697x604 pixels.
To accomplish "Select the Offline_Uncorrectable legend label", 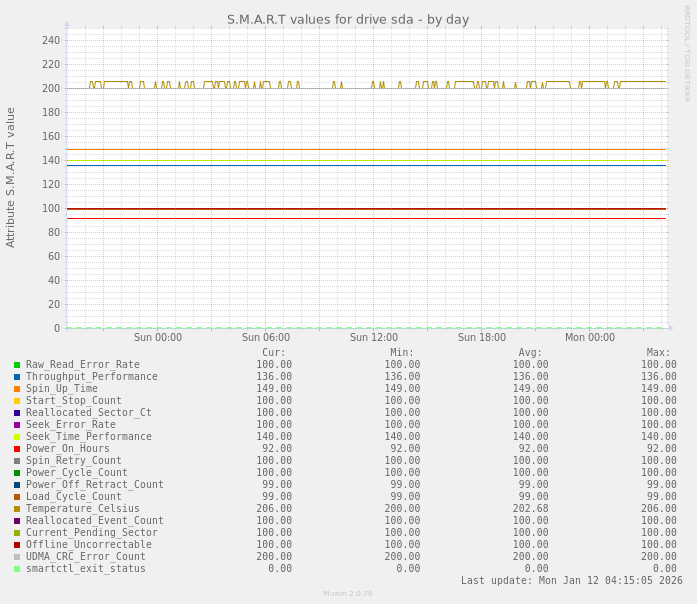I will (89, 544).
